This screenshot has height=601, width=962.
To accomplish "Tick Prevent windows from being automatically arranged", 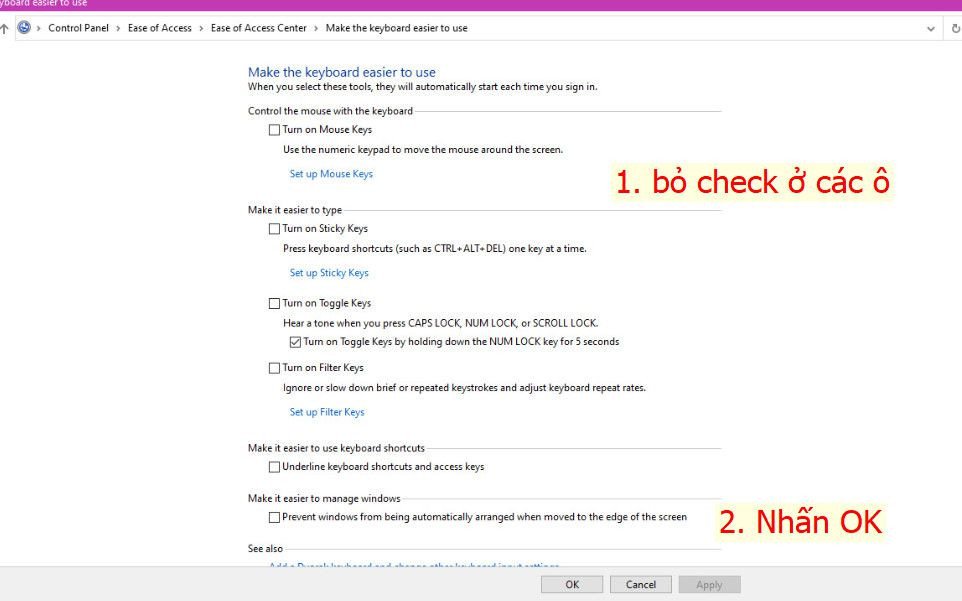I will [274, 518].
